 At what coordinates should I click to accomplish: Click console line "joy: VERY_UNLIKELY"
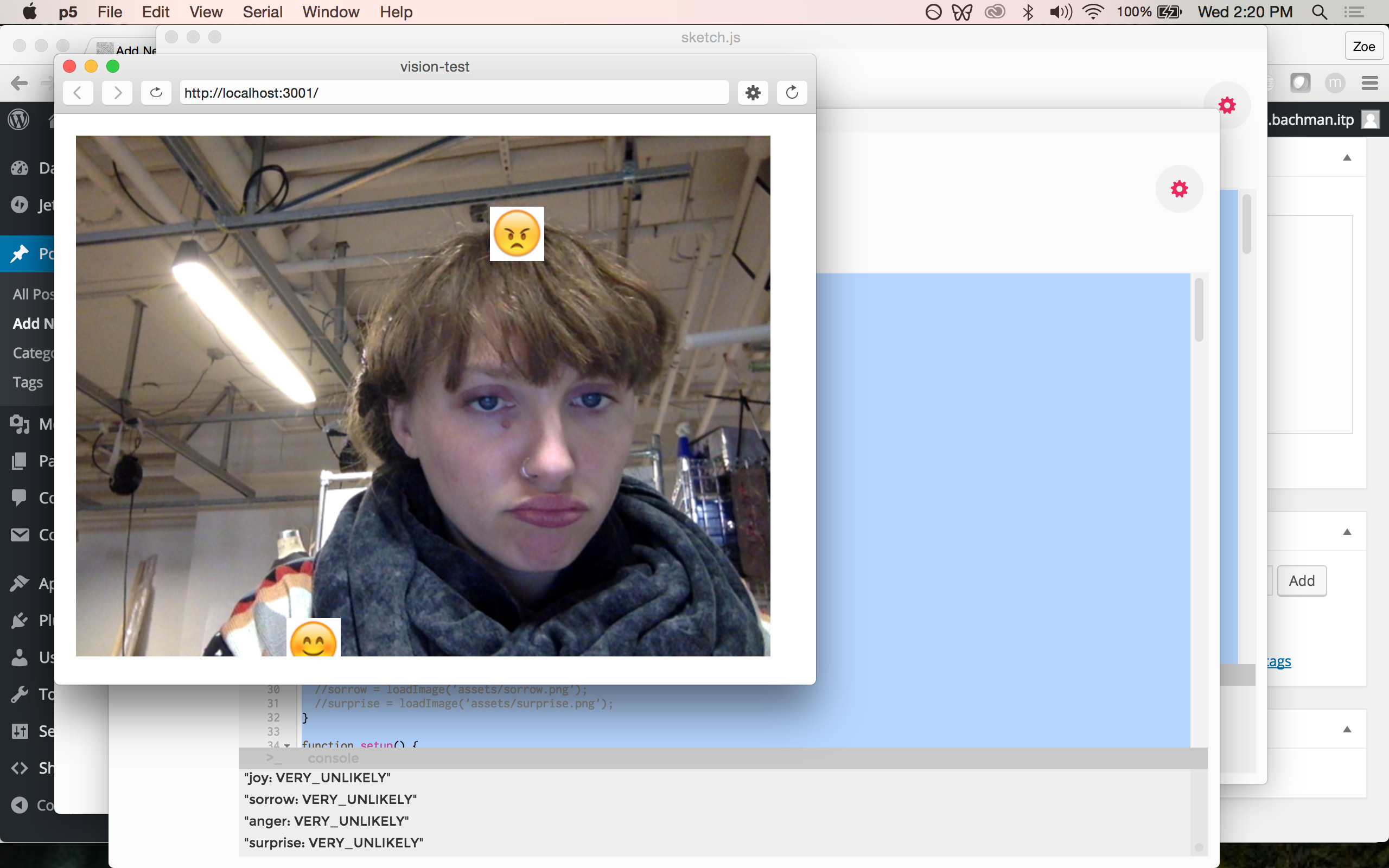[x=317, y=777]
